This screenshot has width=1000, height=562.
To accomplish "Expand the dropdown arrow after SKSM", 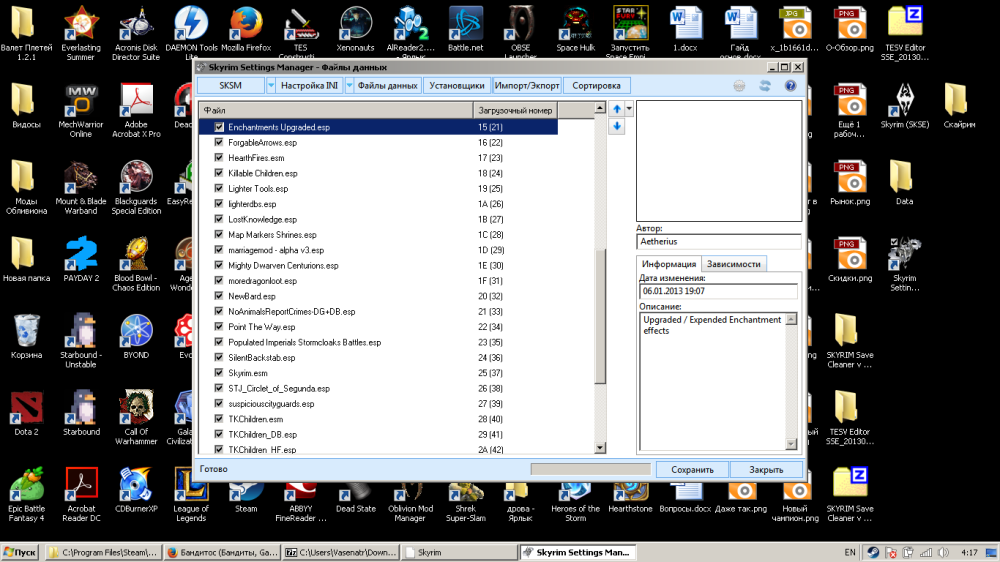I will 270,85.
